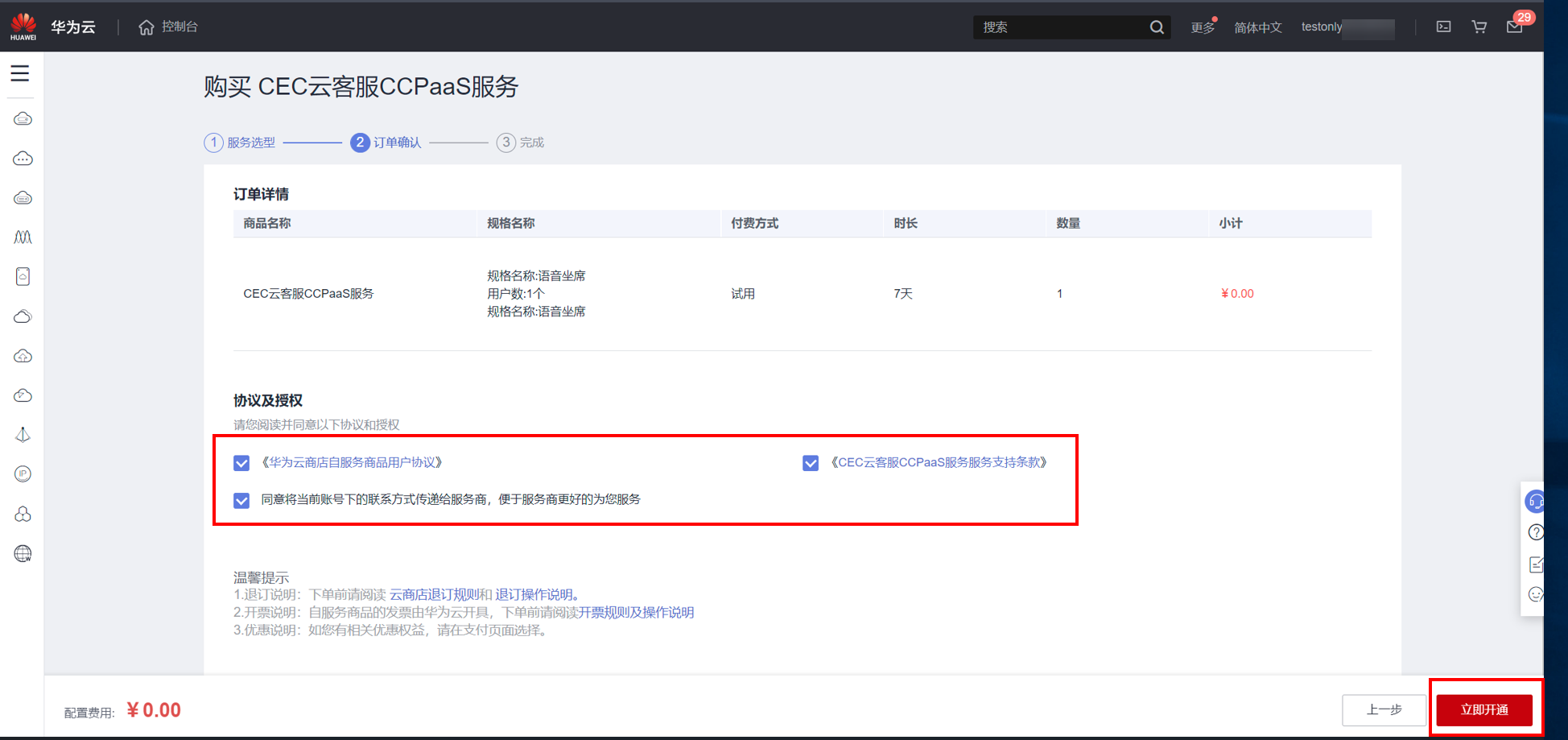Click the 温馨提示 heading
This screenshot has height=740, width=1568.
click(261, 577)
